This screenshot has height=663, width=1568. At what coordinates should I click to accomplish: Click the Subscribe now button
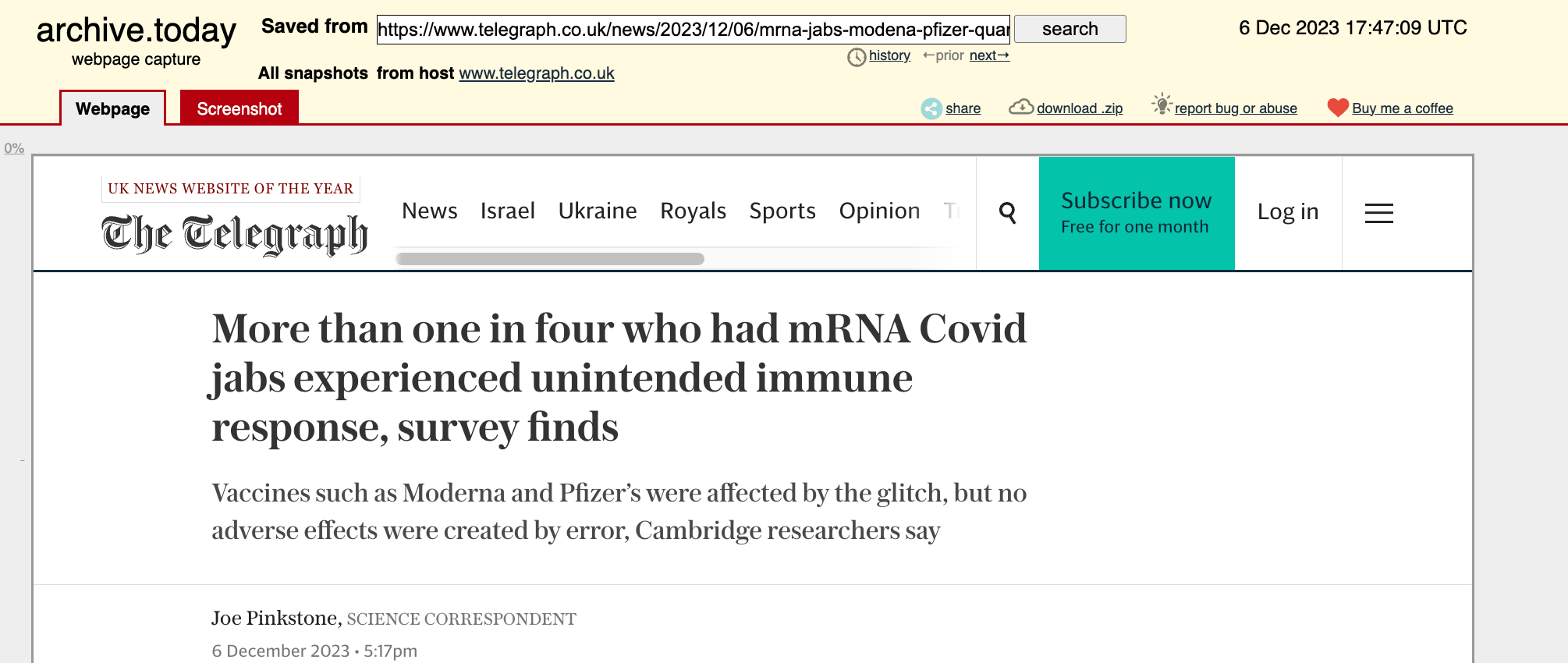(1136, 212)
